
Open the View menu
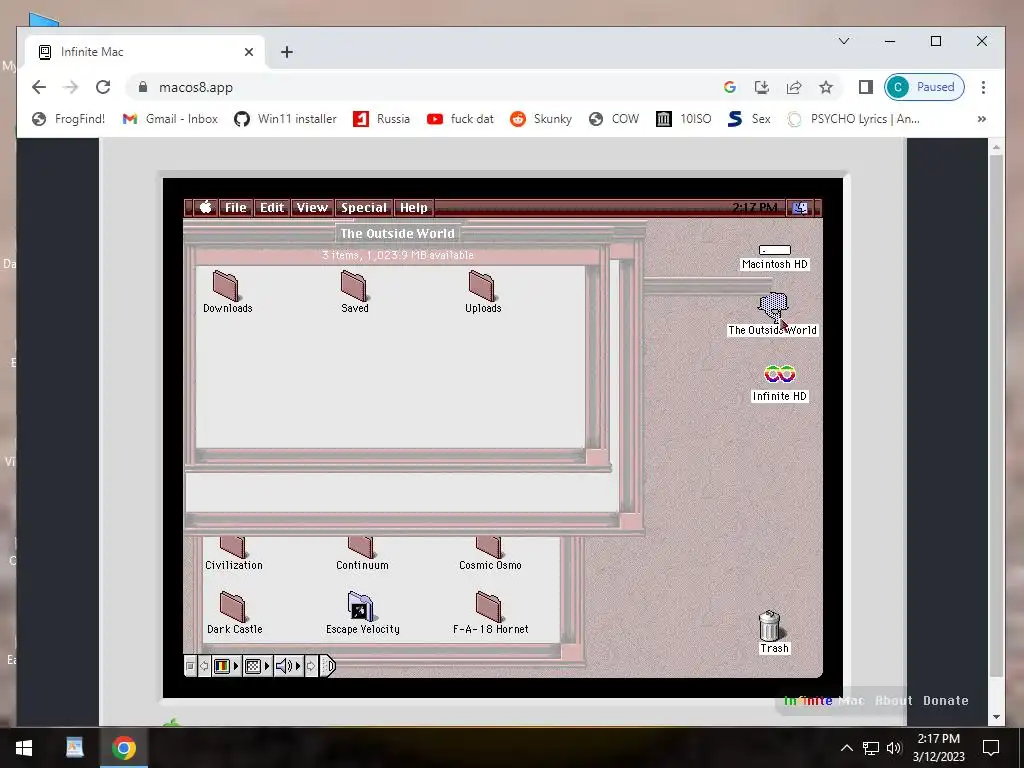coord(312,208)
